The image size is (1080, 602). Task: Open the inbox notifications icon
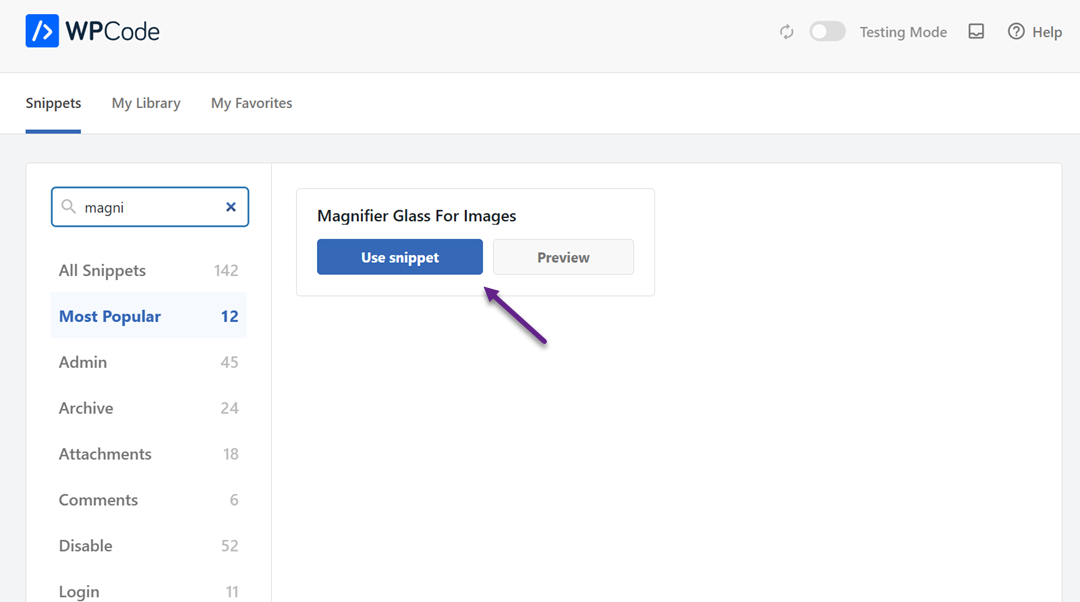pos(976,32)
